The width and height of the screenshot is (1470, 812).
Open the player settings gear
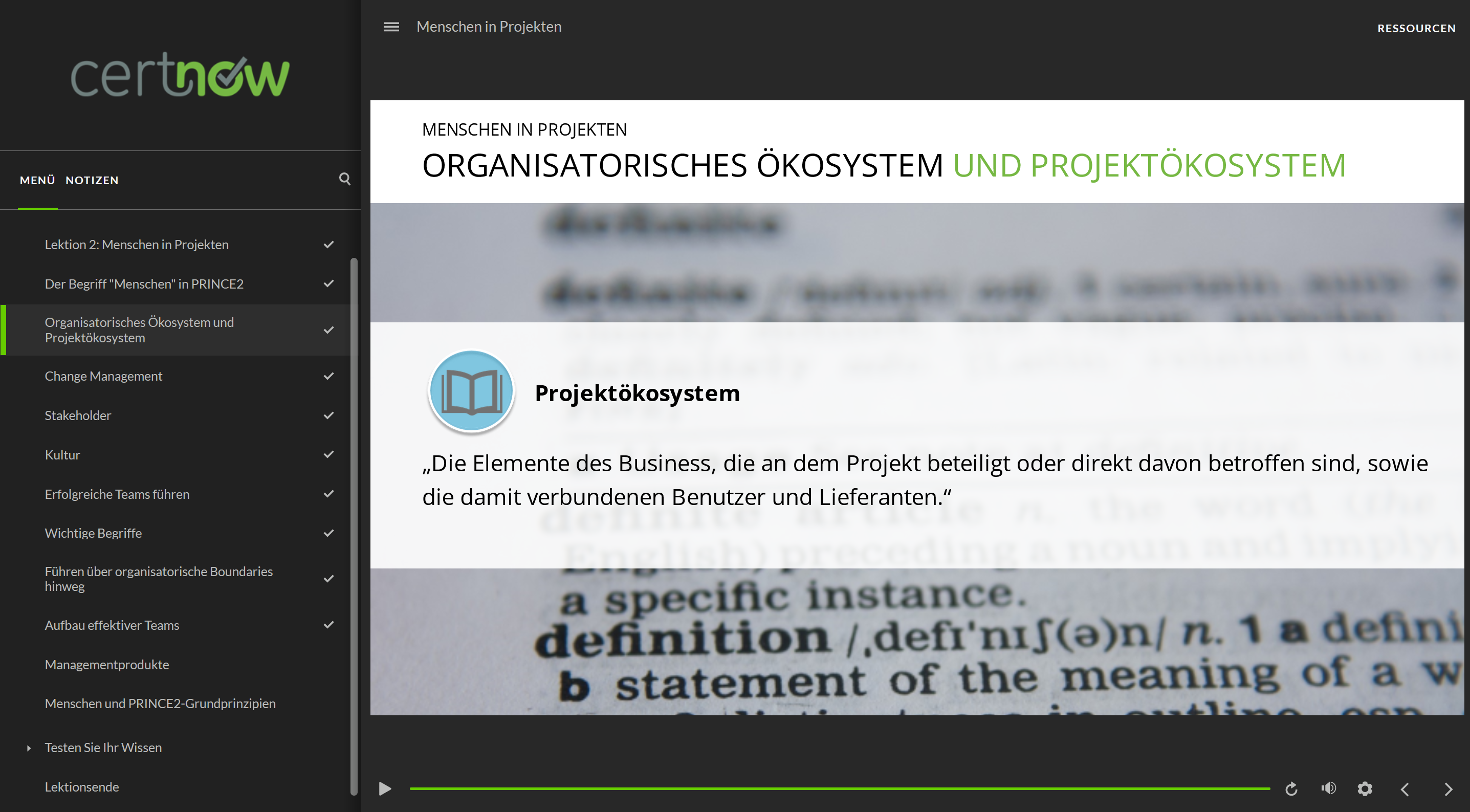[x=1365, y=788]
